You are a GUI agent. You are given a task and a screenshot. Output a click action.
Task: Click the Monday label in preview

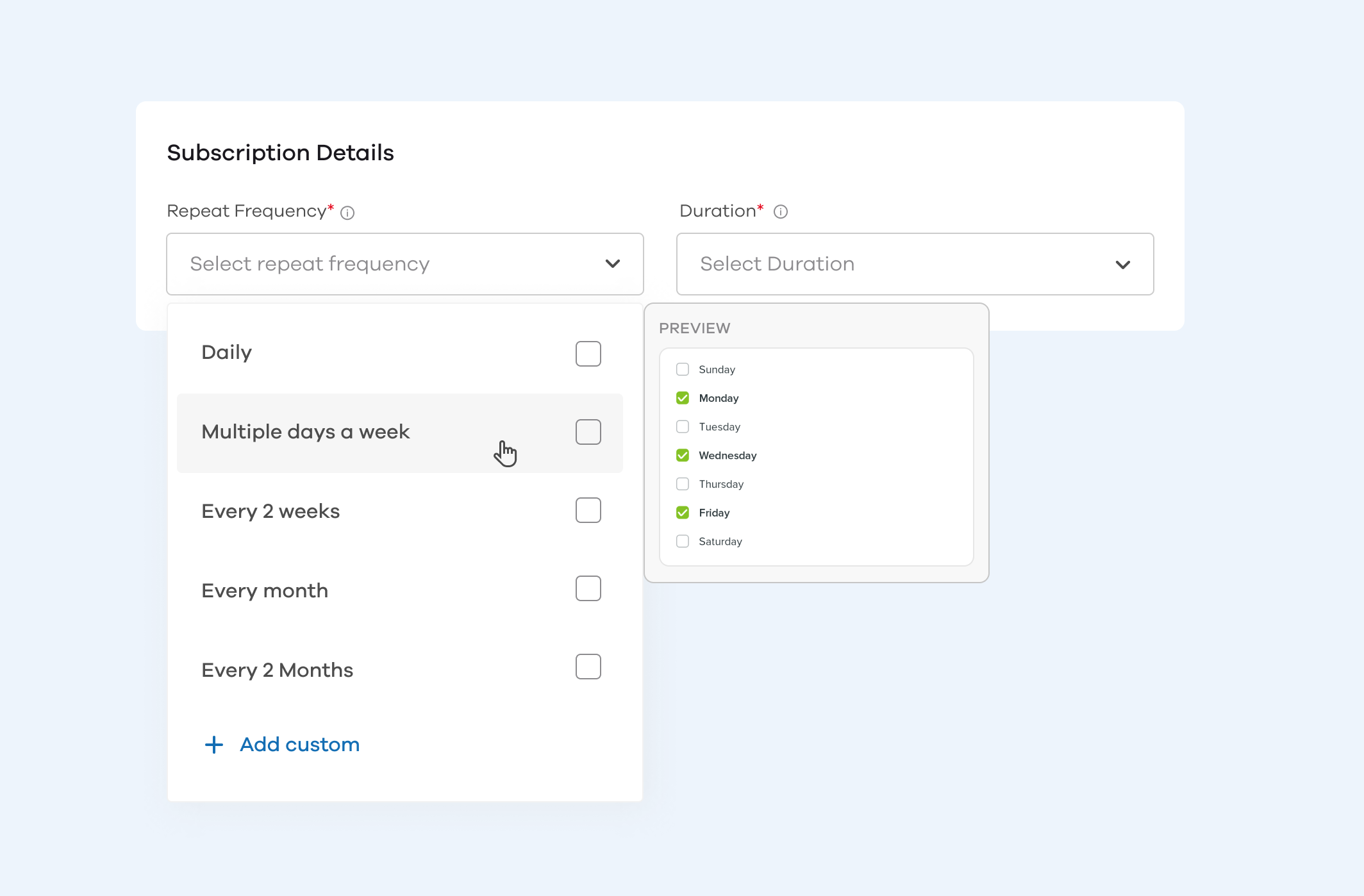(x=719, y=399)
